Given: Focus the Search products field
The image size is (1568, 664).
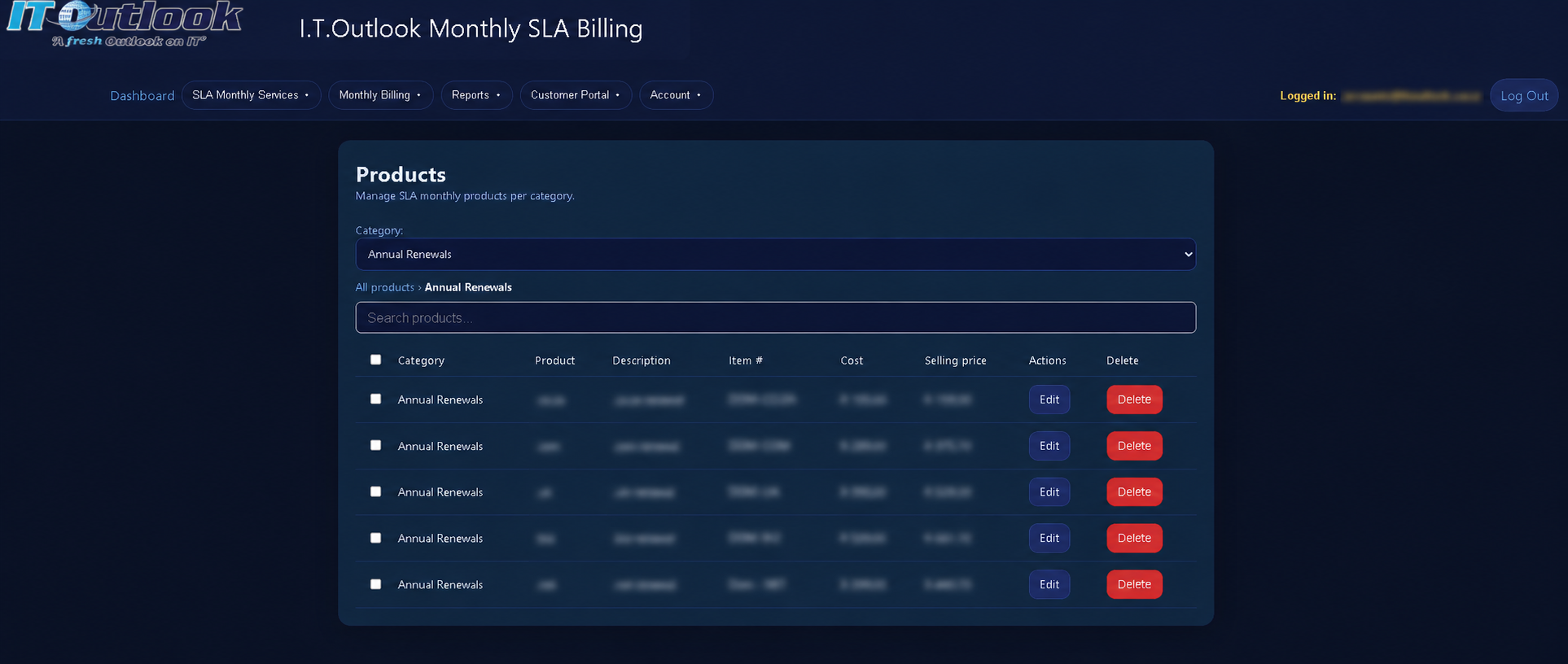Looking at the screenshot, I should click(x=775, y=317).
